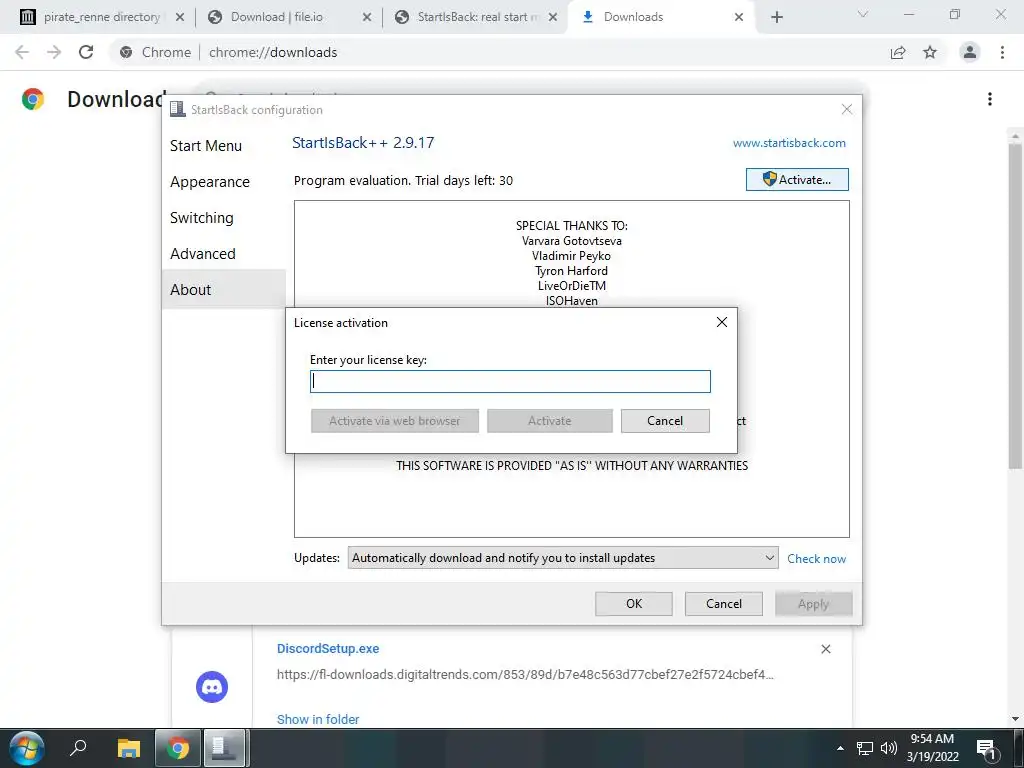This screenshot has height=768, width=1024.
Task: Click the Activate button in License dialog
Action: pos(549,421)
